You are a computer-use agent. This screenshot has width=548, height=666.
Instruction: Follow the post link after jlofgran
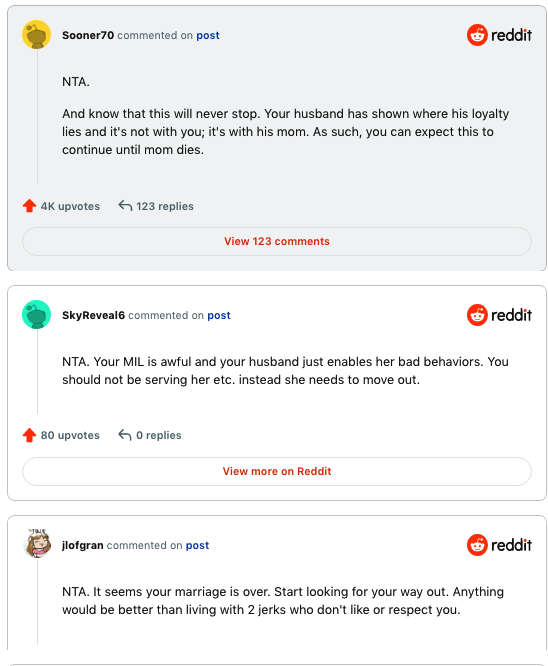198,545
